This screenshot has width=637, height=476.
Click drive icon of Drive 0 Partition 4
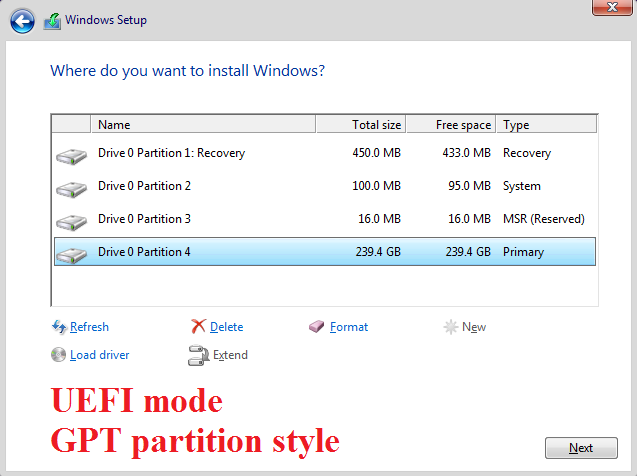tap(72, 255)
